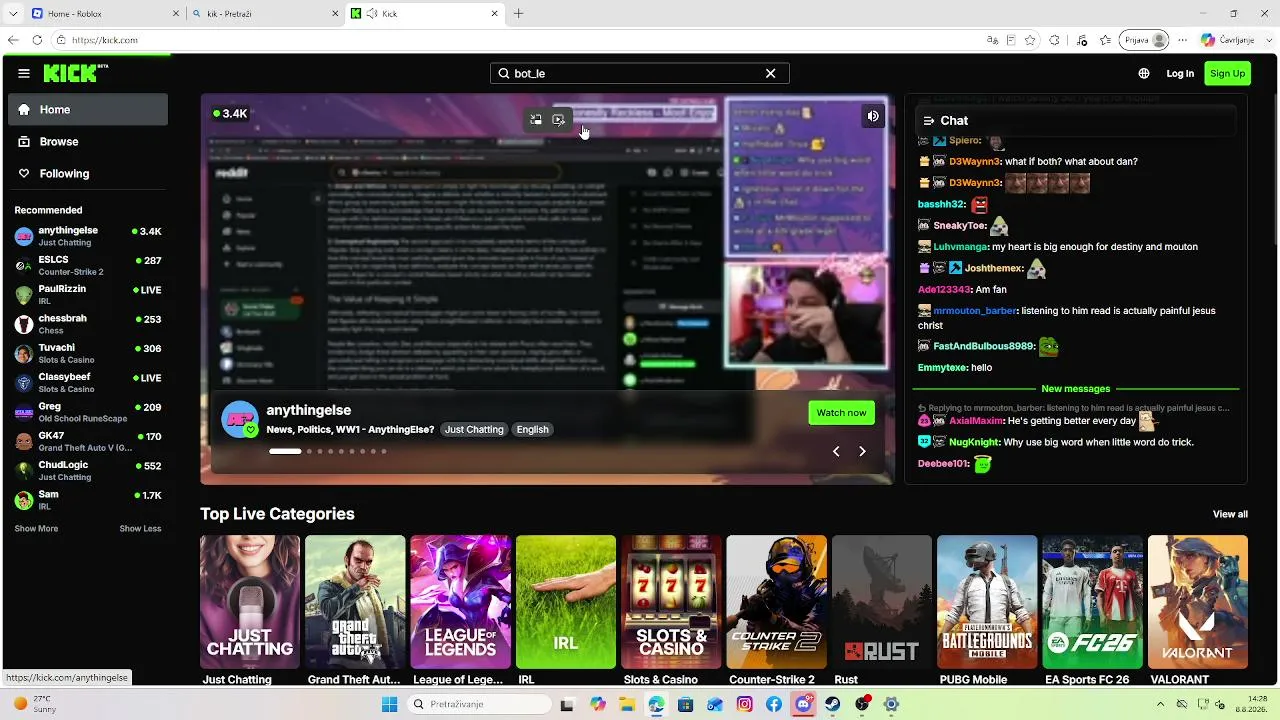Select the Just Chatting stream tag
1280x720 pixels.
pyautogui.click(x=474, y=429)
